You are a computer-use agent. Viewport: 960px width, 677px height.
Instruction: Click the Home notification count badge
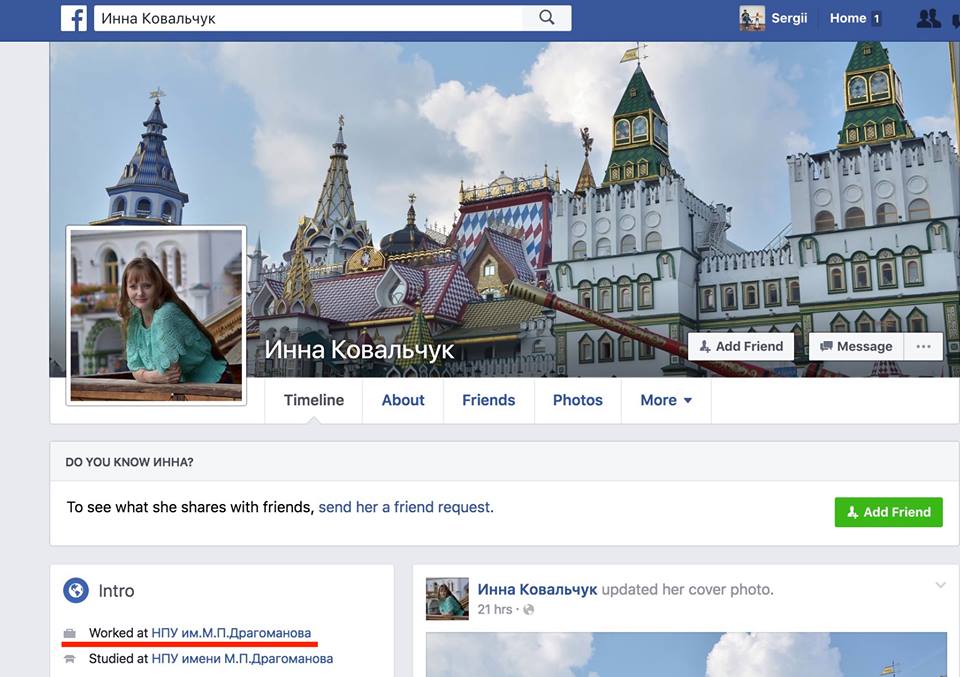point(877,19)
